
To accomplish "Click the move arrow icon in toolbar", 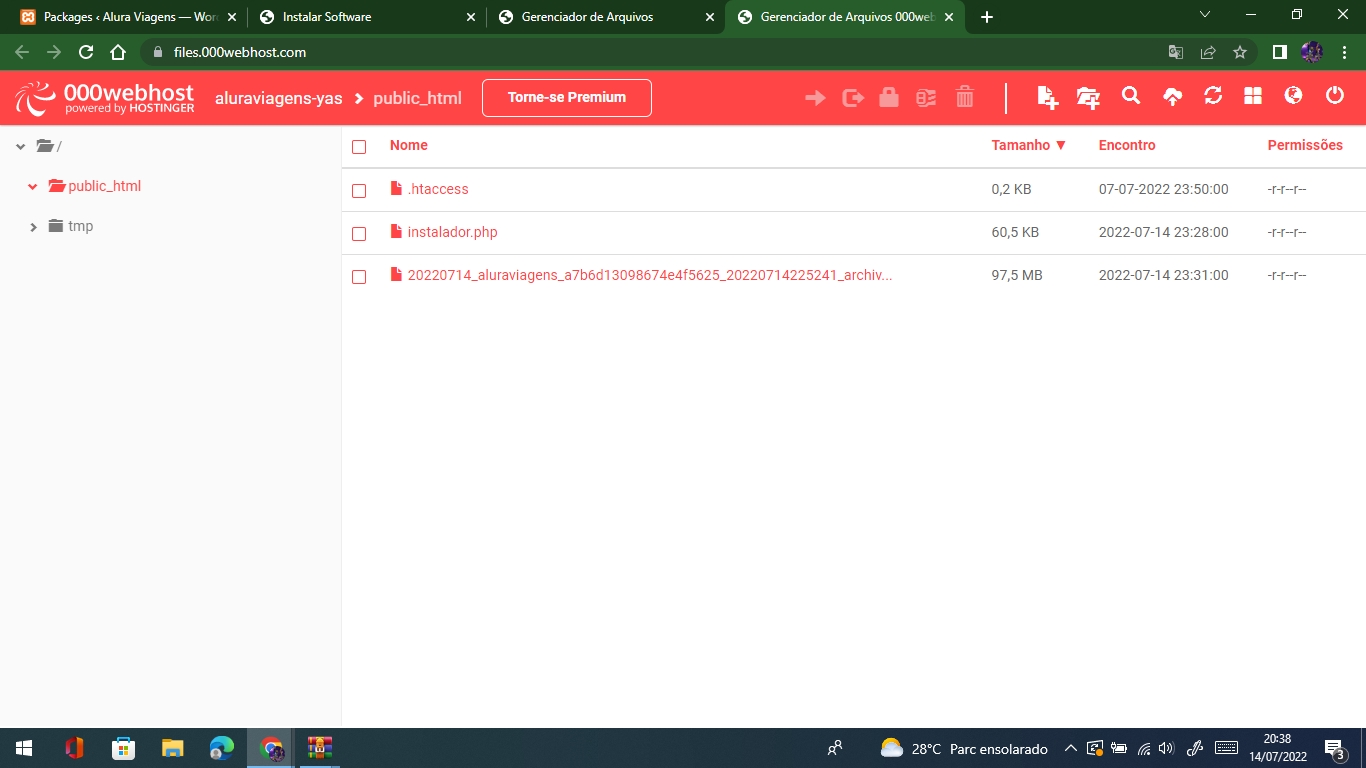I will [815, 97].
